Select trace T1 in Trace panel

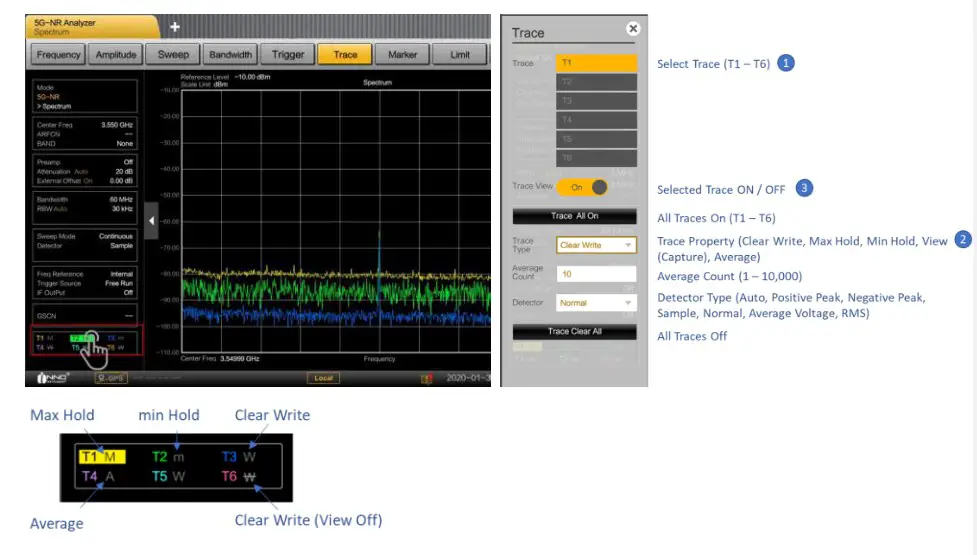pyautogui.click(x=596, y=62)
